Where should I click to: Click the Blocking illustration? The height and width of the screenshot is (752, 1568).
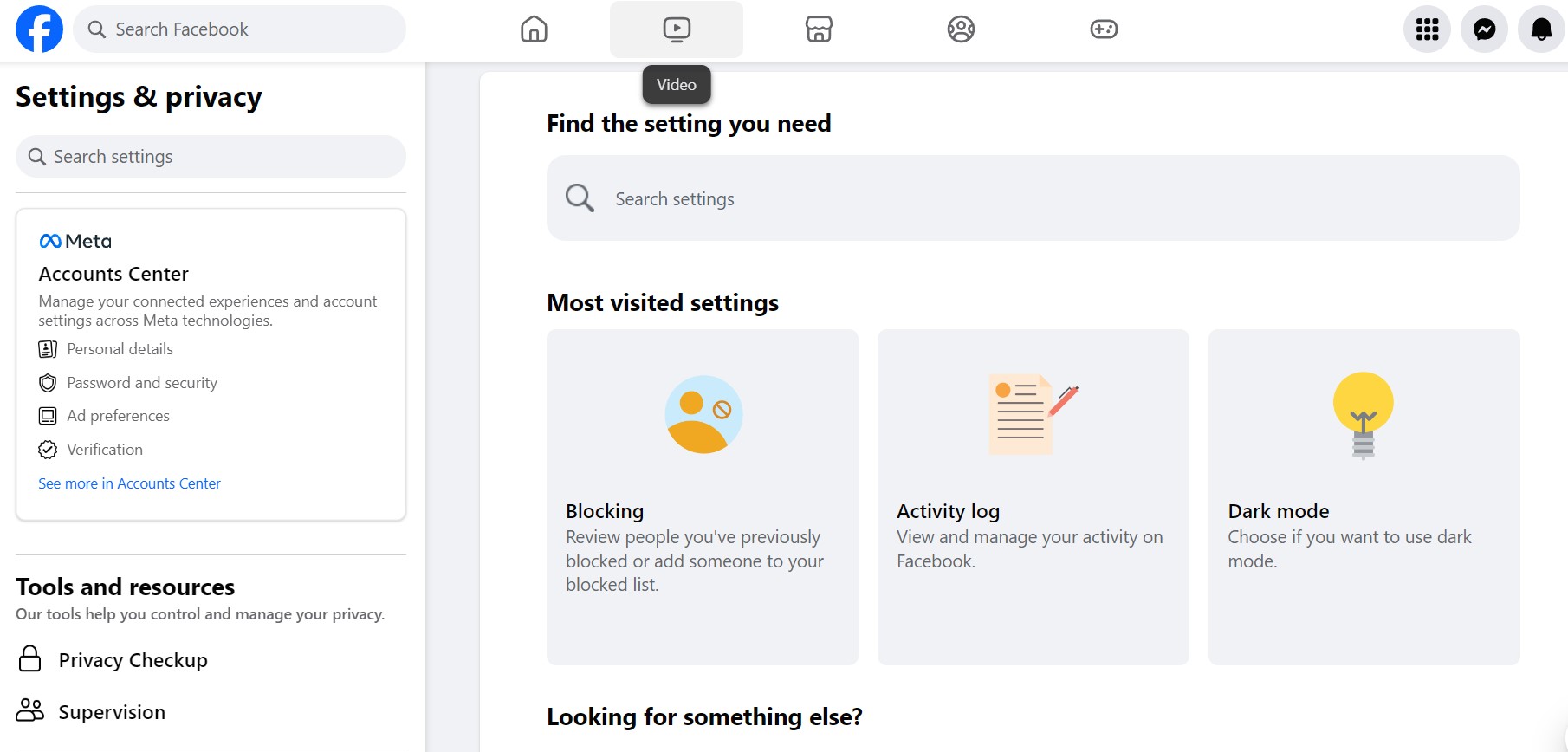click(703, 414)
